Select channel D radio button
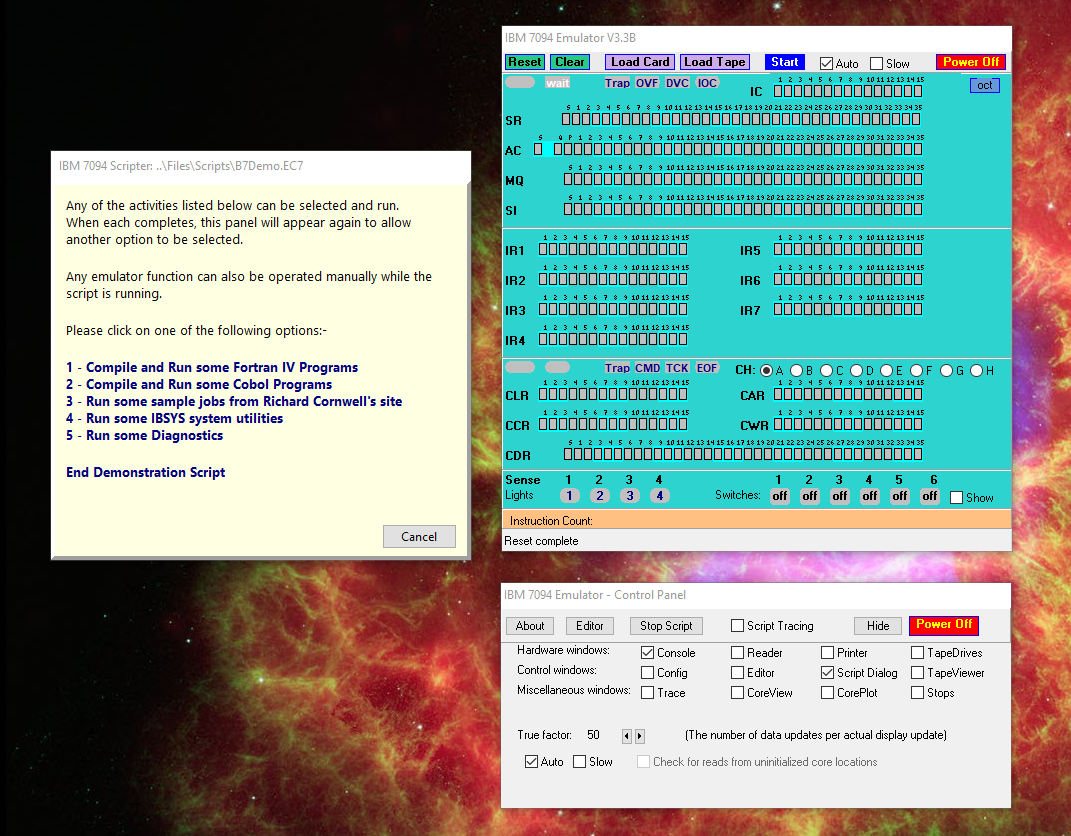 [x=857, y=371]
